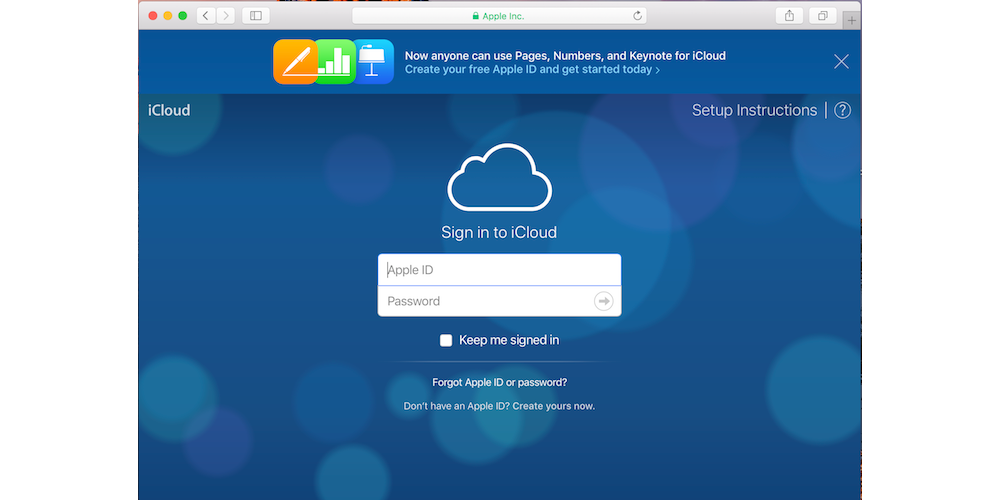This screenshot has width=1000, height=500.
Task: Click Create yours now link
Action: (554, 406)
